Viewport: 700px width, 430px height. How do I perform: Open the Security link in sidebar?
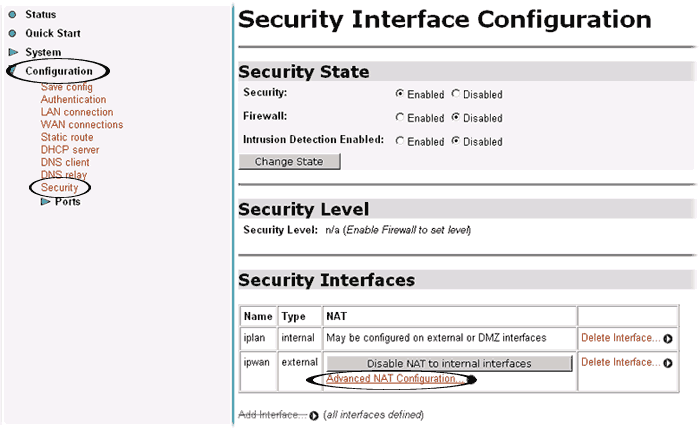(x=59, y=188)
